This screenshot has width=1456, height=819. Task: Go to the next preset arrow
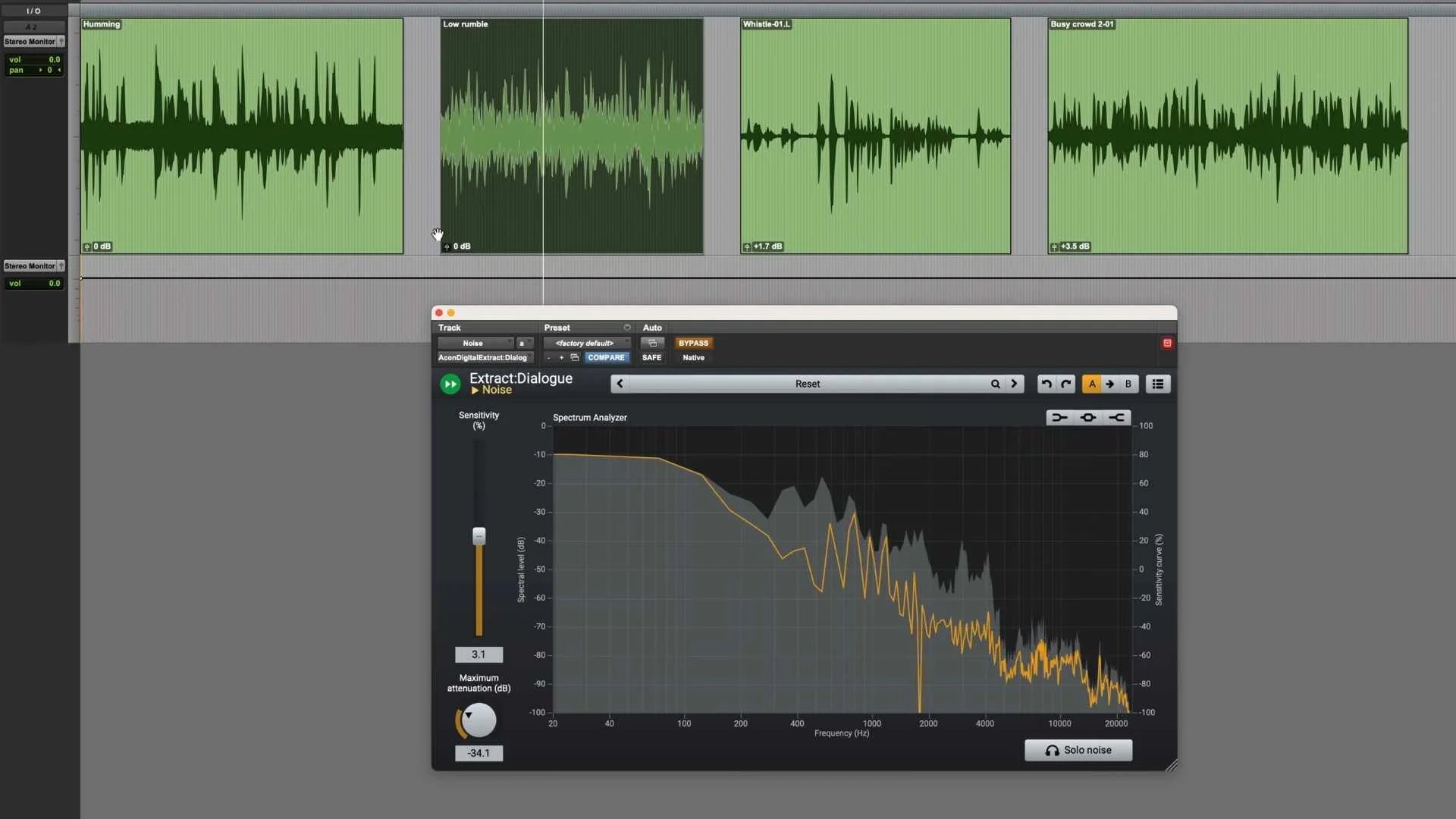click(x=1014, y=384)
